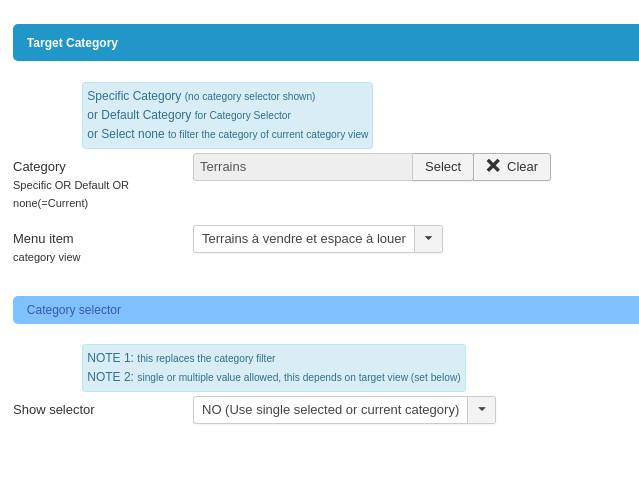Click the 'Menu item' field label

43,239
